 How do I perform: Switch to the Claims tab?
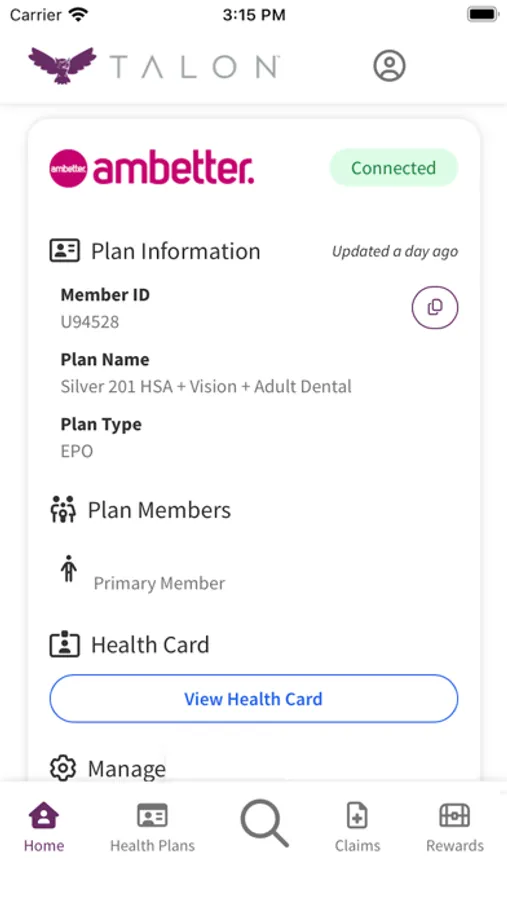(357, 827)
